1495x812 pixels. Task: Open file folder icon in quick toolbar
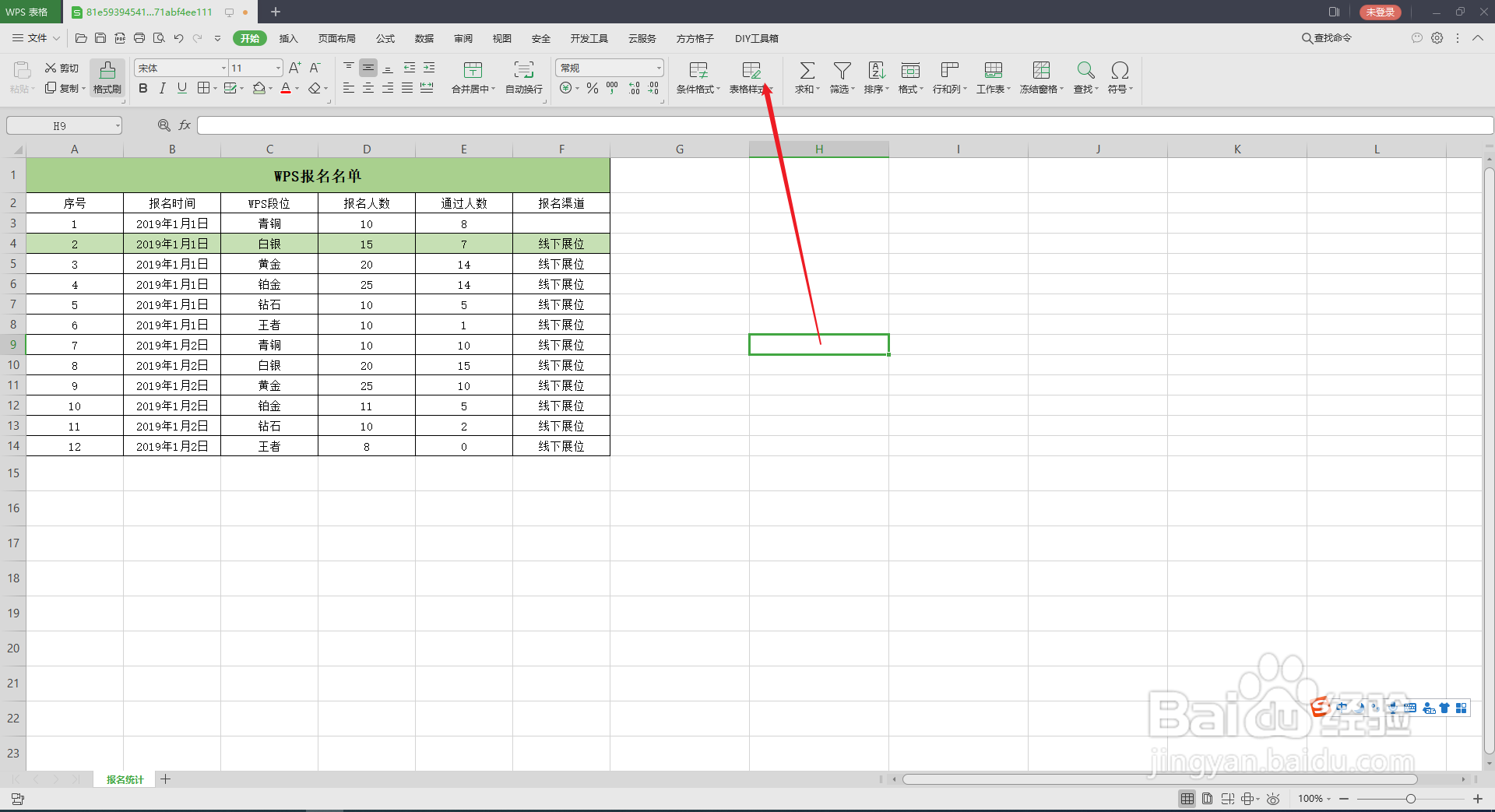(x=81, y=38)
